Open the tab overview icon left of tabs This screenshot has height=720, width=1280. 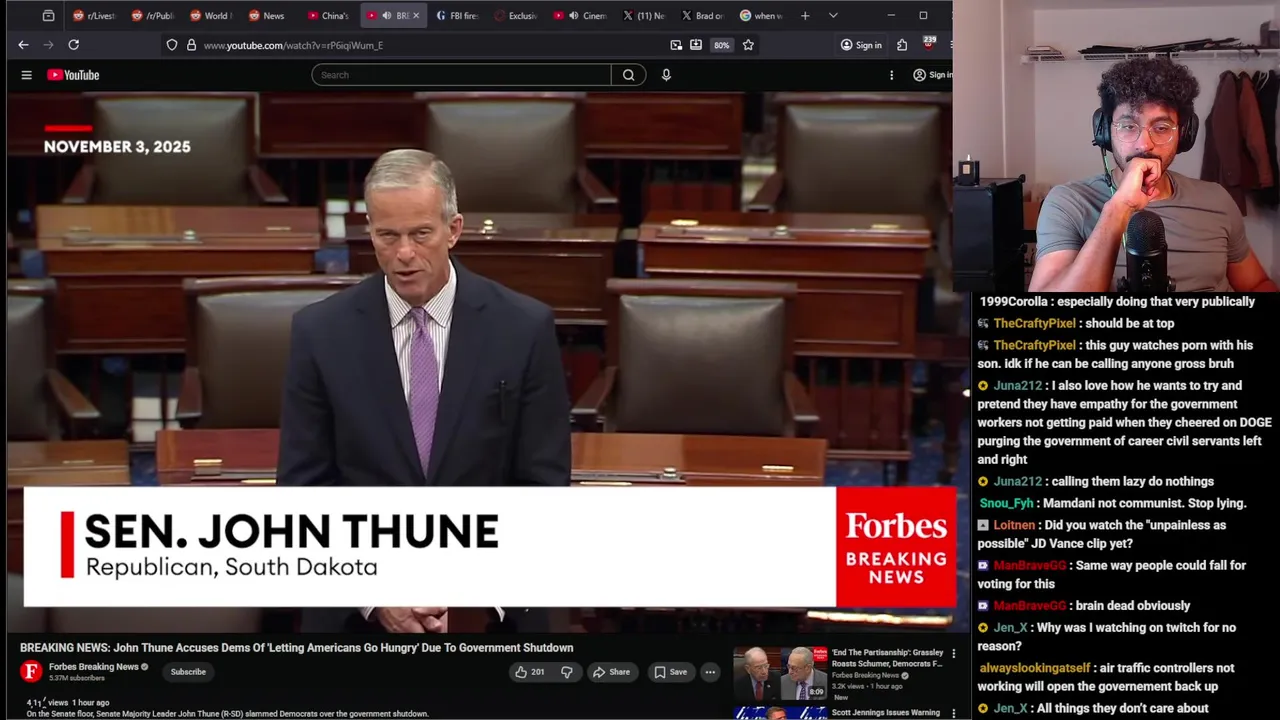(x=48, y=16)
